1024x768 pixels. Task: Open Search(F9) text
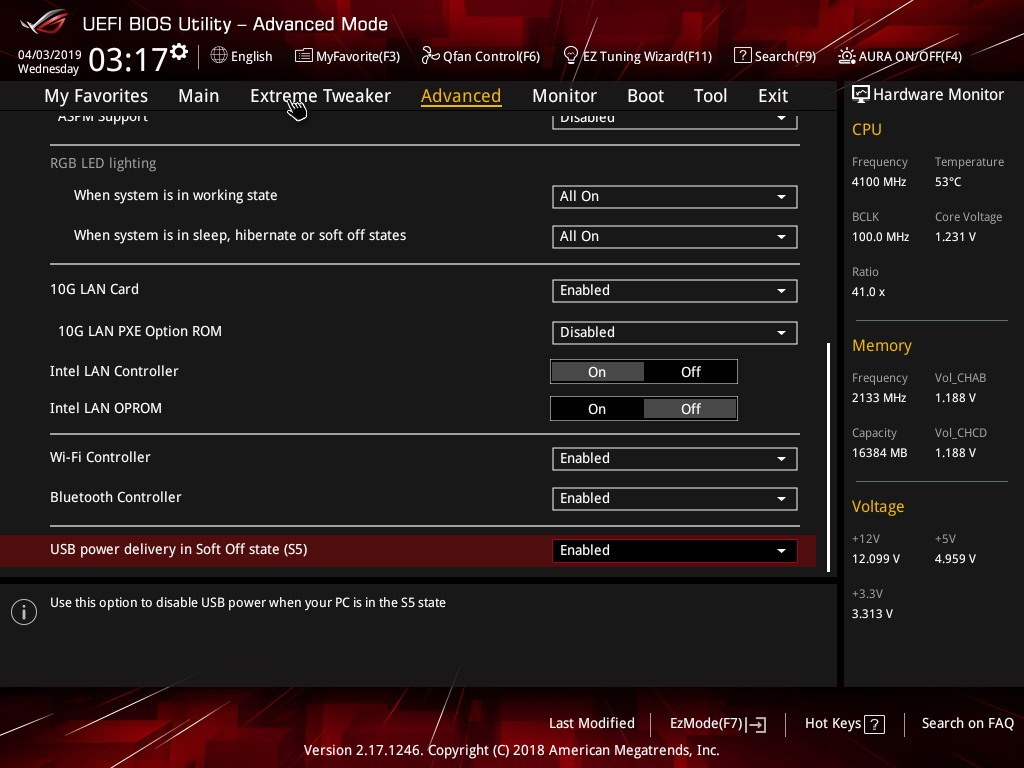tap(785, 56)
